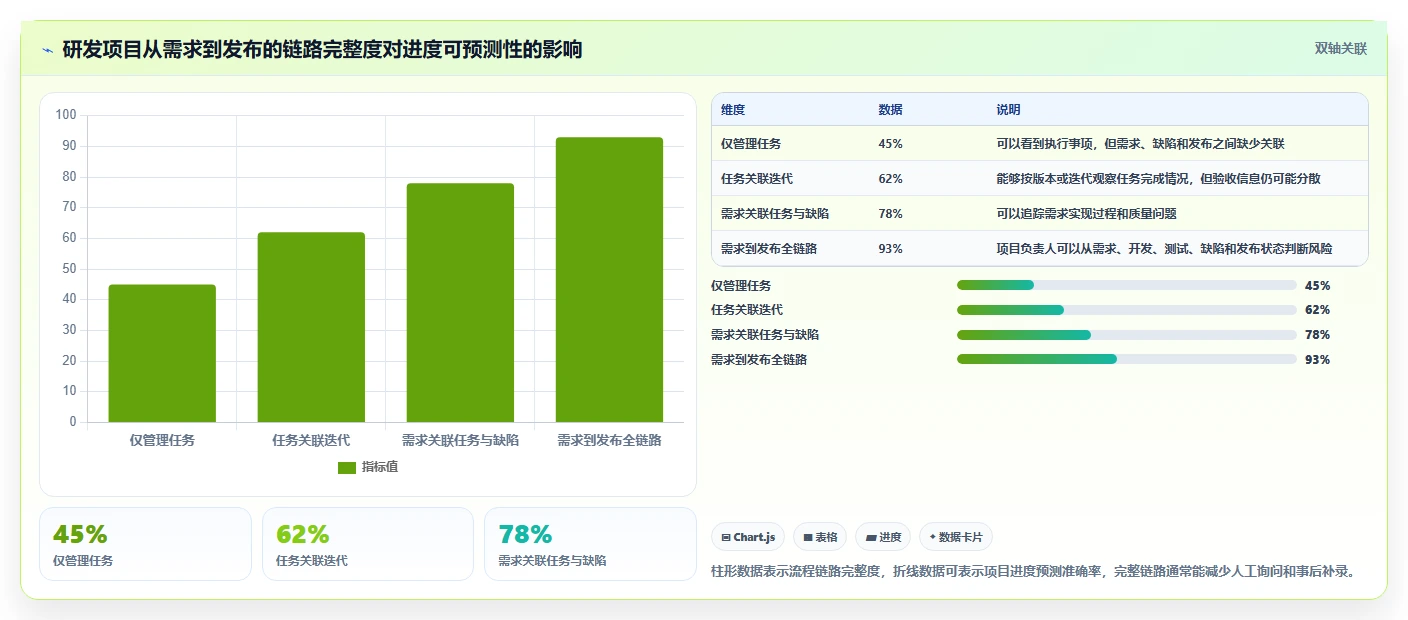Click the 仅管理任务 progress bar

(x=1127, y=285)
